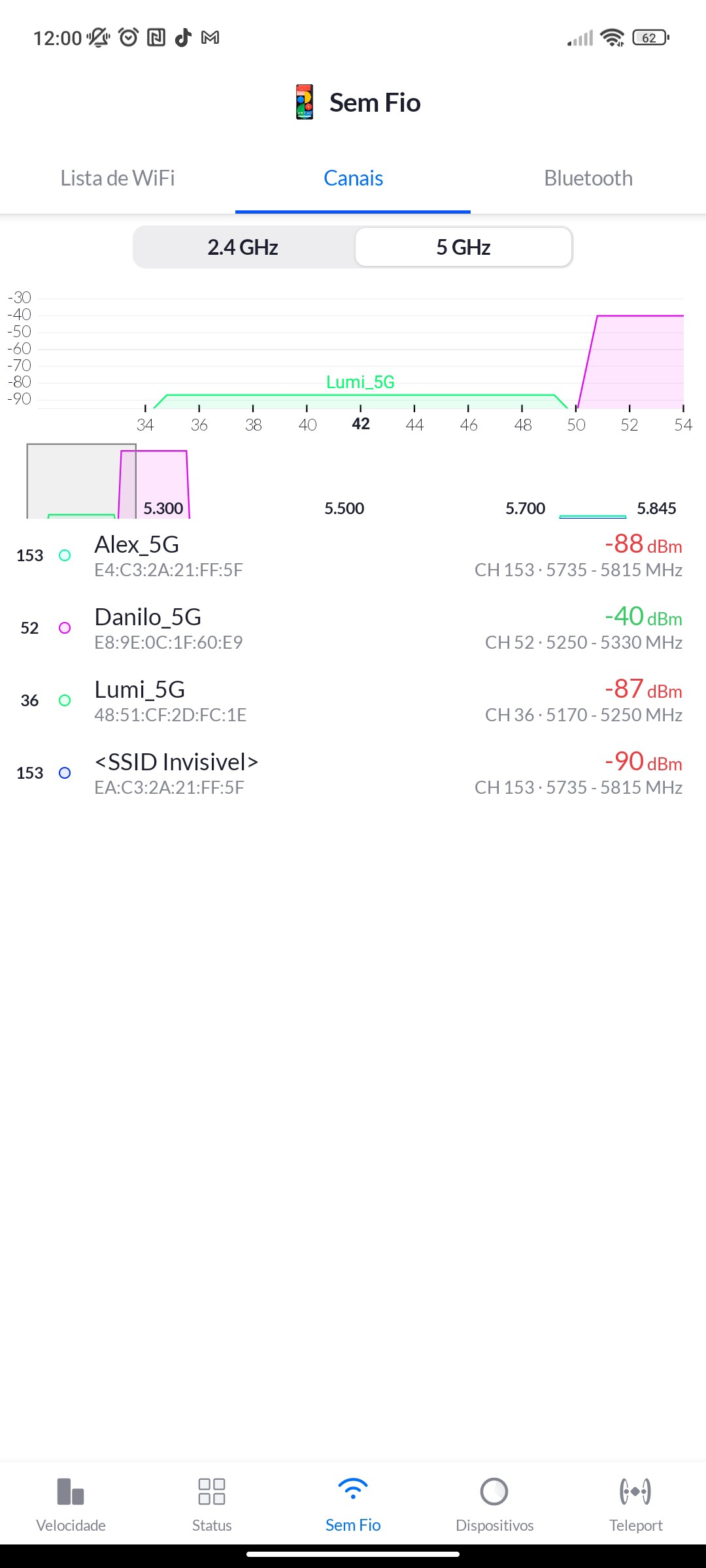
Task: Tap the Teleport icon
Action: pyautogui.click(x=635, y=1492)
